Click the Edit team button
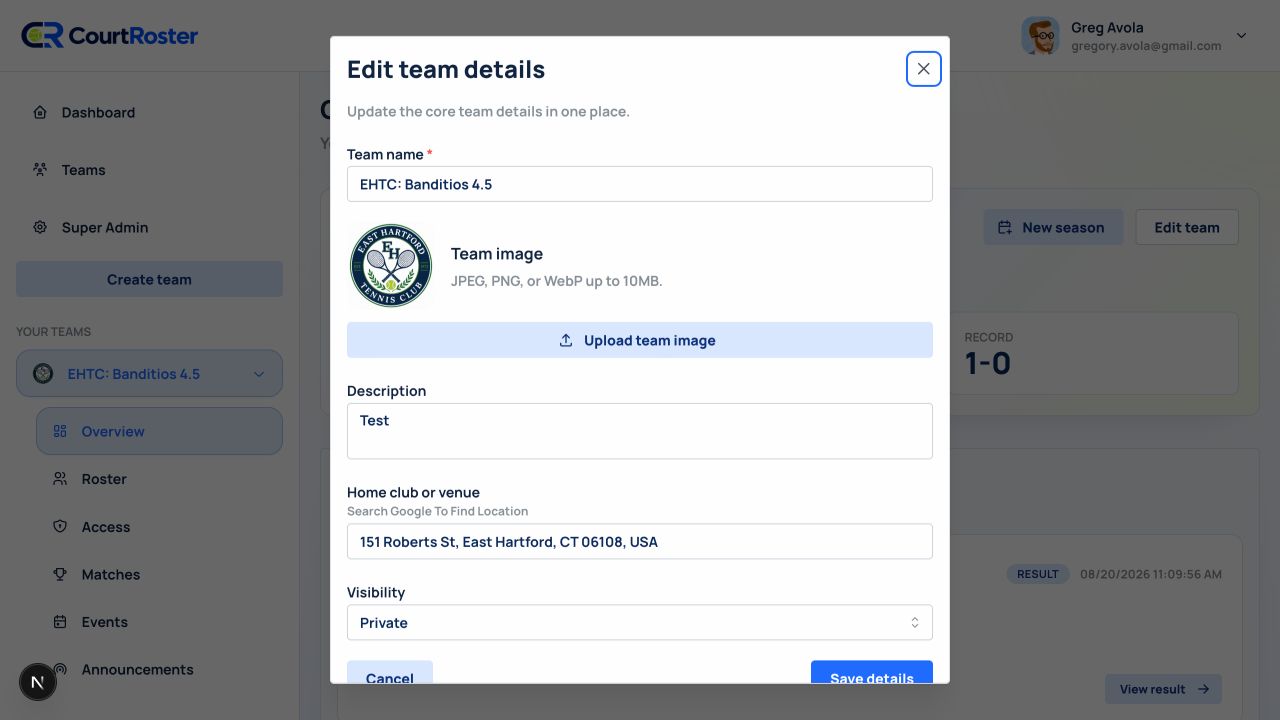Viewport: 1280px width, 720px height. coord(1187,227)
